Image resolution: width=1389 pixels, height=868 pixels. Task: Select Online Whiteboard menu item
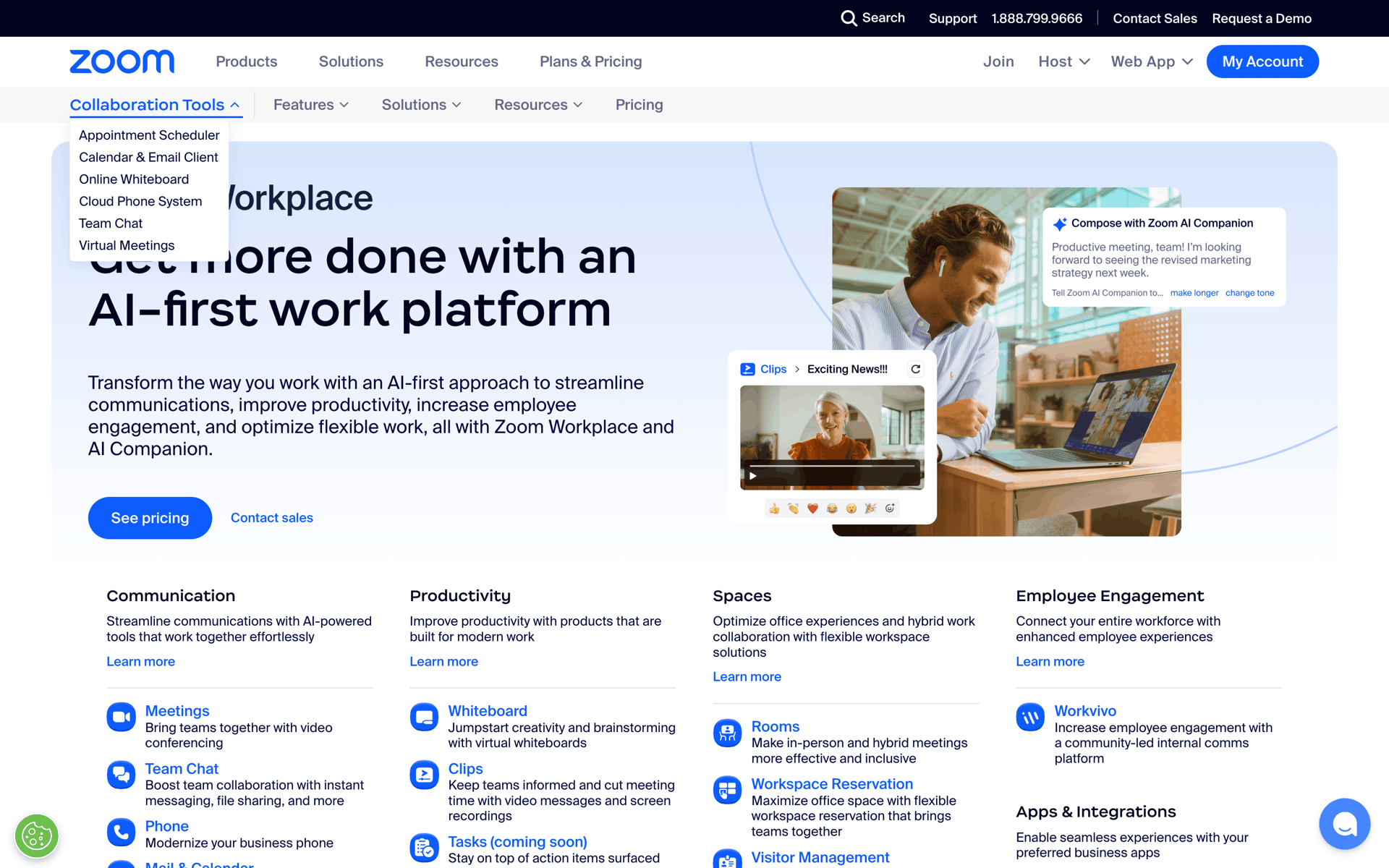[134, 179]
